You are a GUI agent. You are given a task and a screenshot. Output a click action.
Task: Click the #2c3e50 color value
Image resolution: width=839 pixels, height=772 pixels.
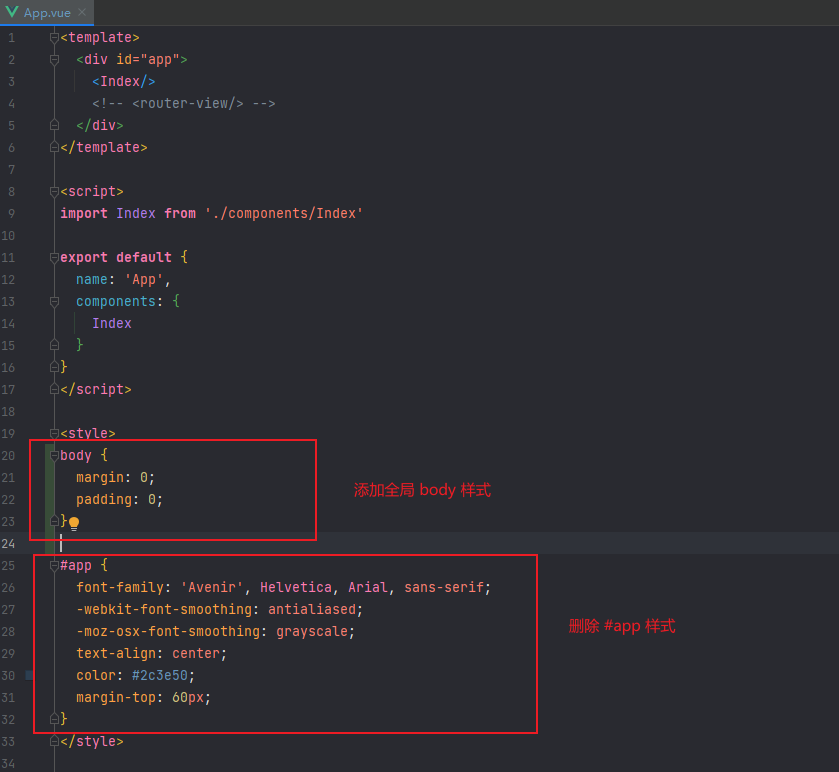coord(160,676)
